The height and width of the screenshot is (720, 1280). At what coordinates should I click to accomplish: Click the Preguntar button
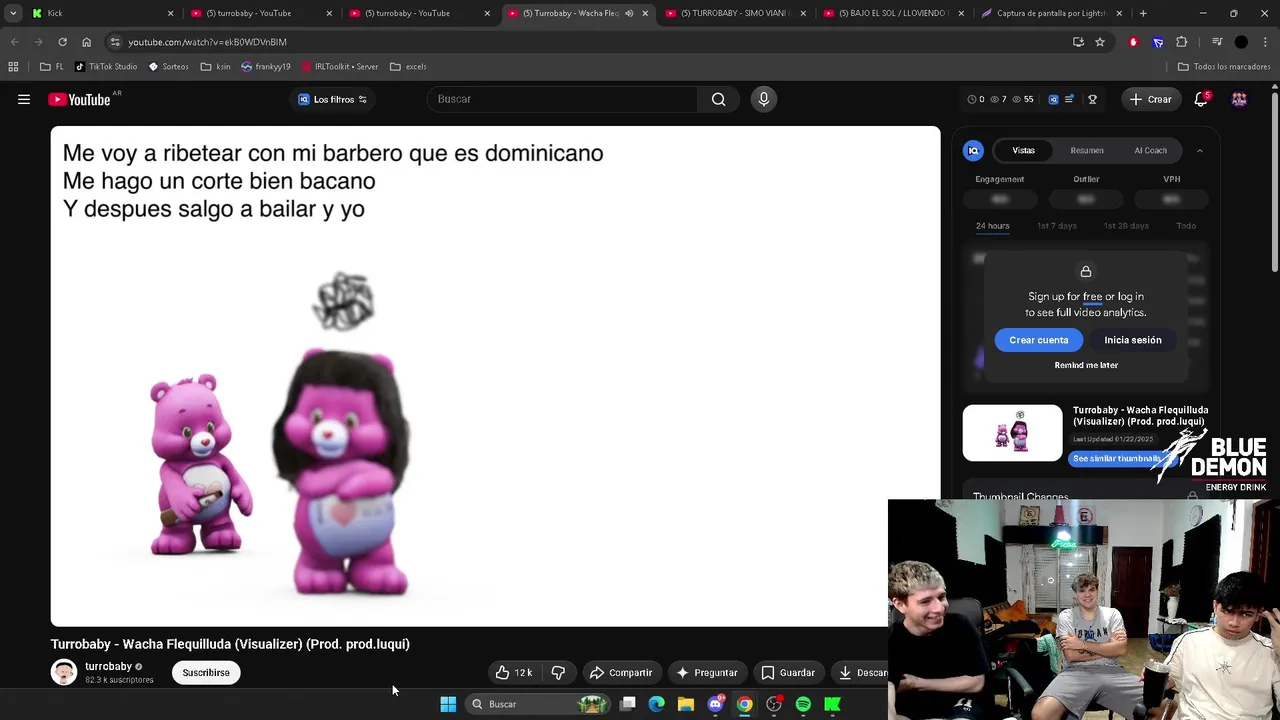(x=706, y=673)
